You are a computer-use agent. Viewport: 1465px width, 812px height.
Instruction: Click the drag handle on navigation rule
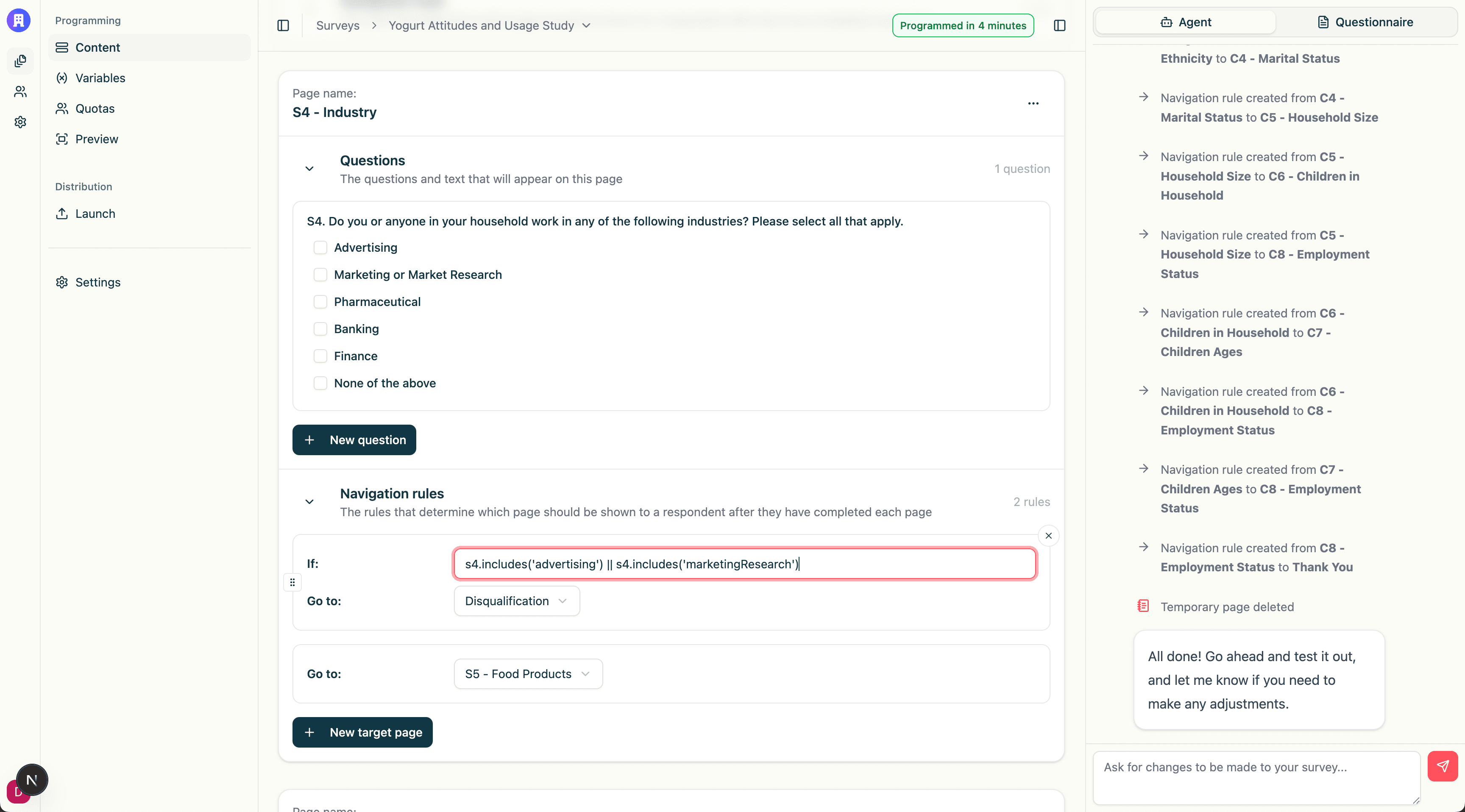(292, 582)
